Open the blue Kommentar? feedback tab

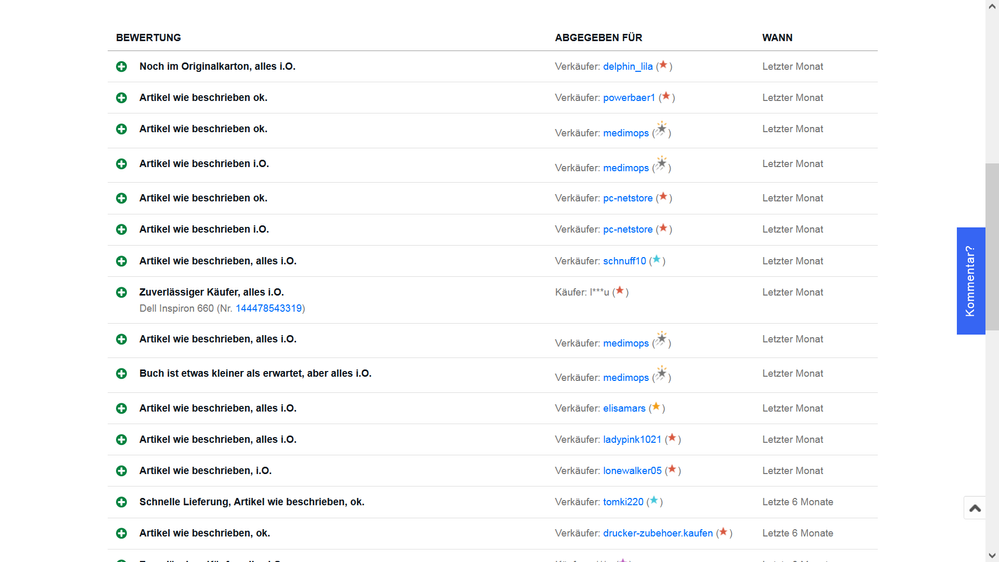970,281
